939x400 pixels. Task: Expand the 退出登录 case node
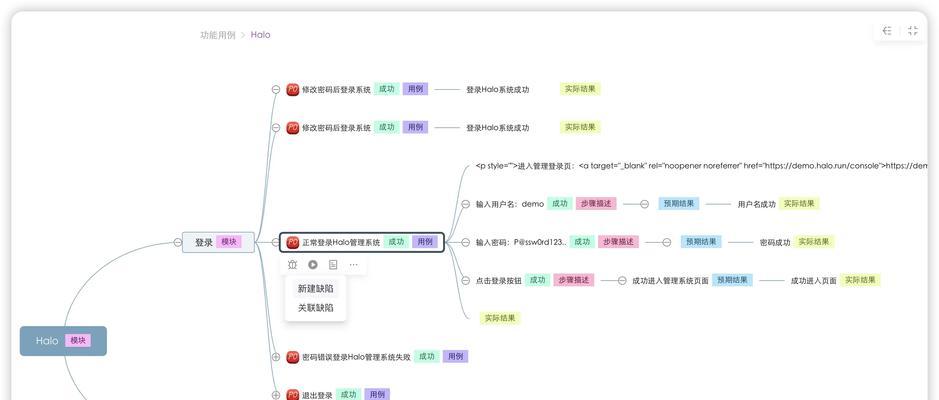(x=275, y=395)
